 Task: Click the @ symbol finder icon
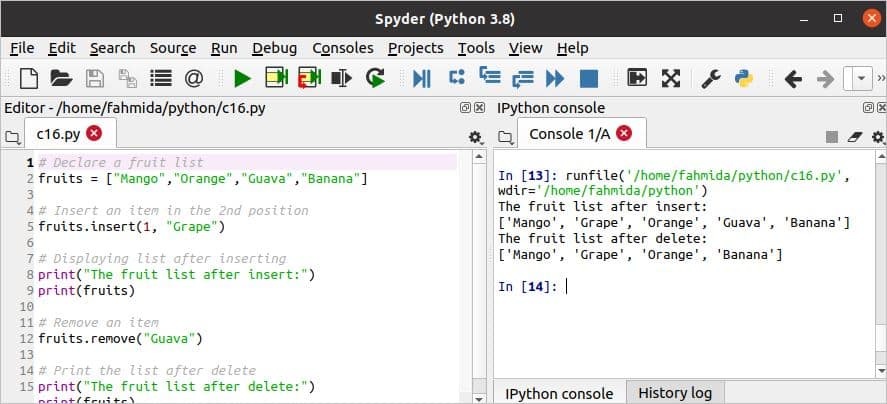[x=194, y=78]
